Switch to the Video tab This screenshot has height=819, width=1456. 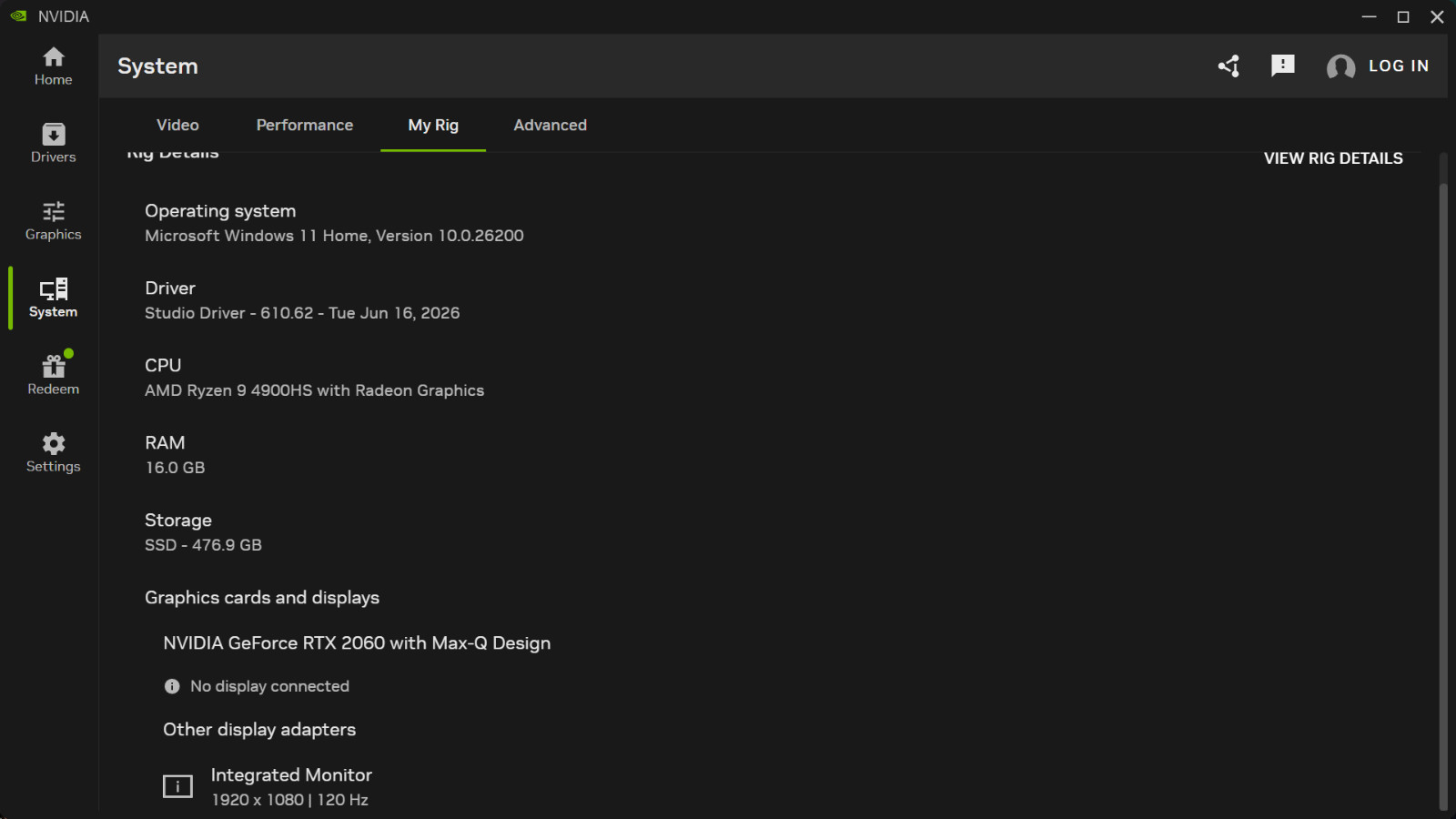[177, 125]
